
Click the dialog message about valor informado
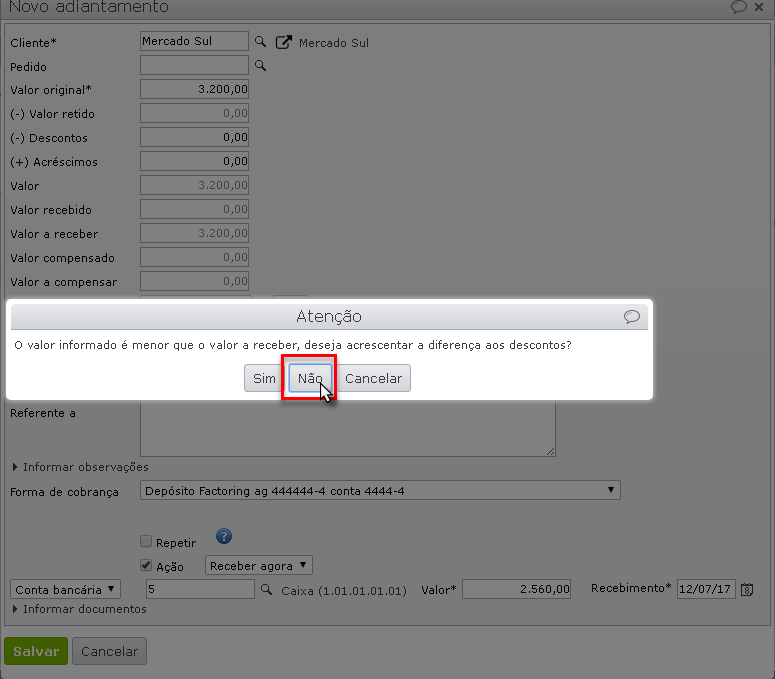[x=293, y=345]
